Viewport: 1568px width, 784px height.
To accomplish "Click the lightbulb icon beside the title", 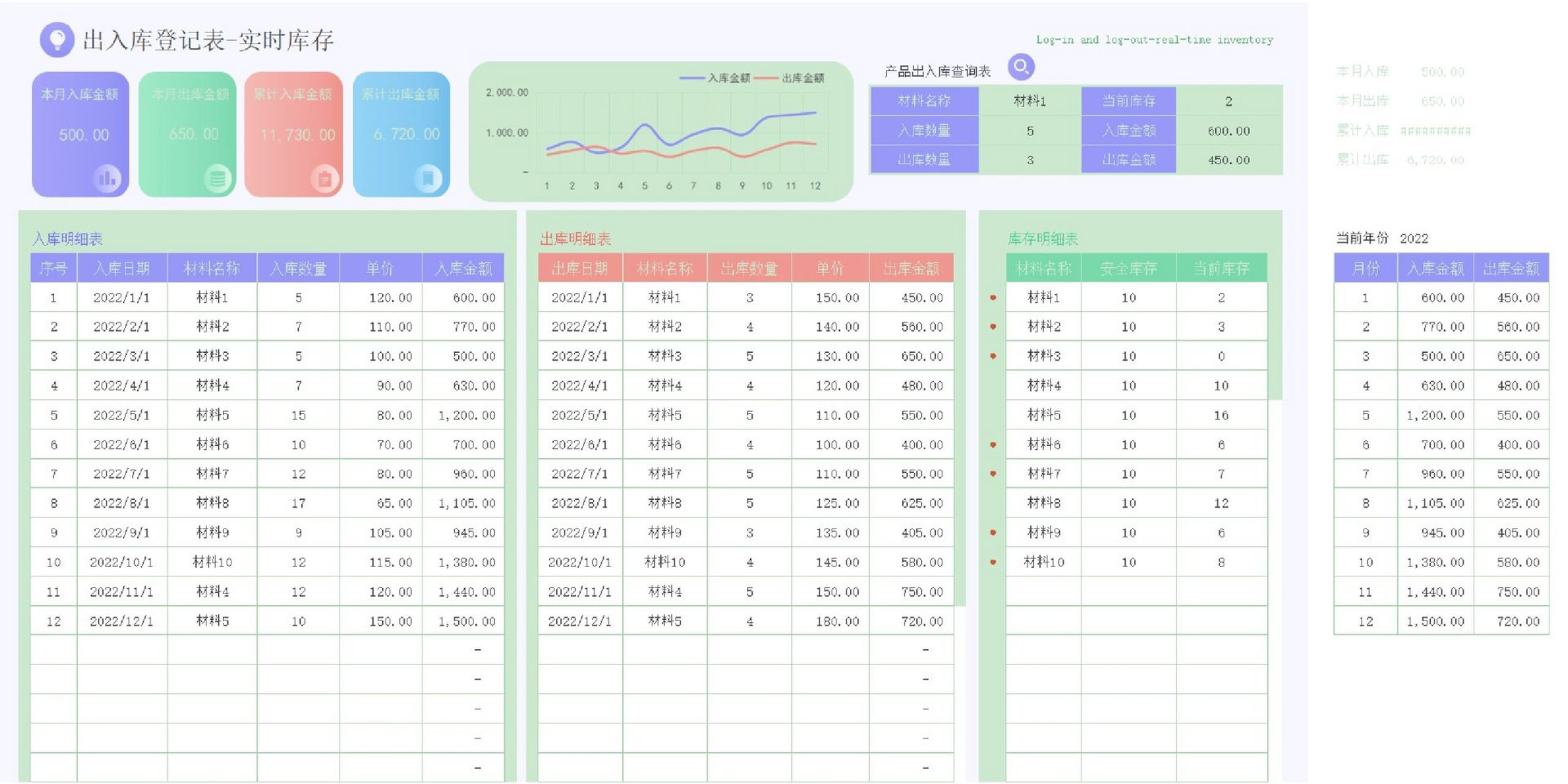I will click(x=57, y=40).
